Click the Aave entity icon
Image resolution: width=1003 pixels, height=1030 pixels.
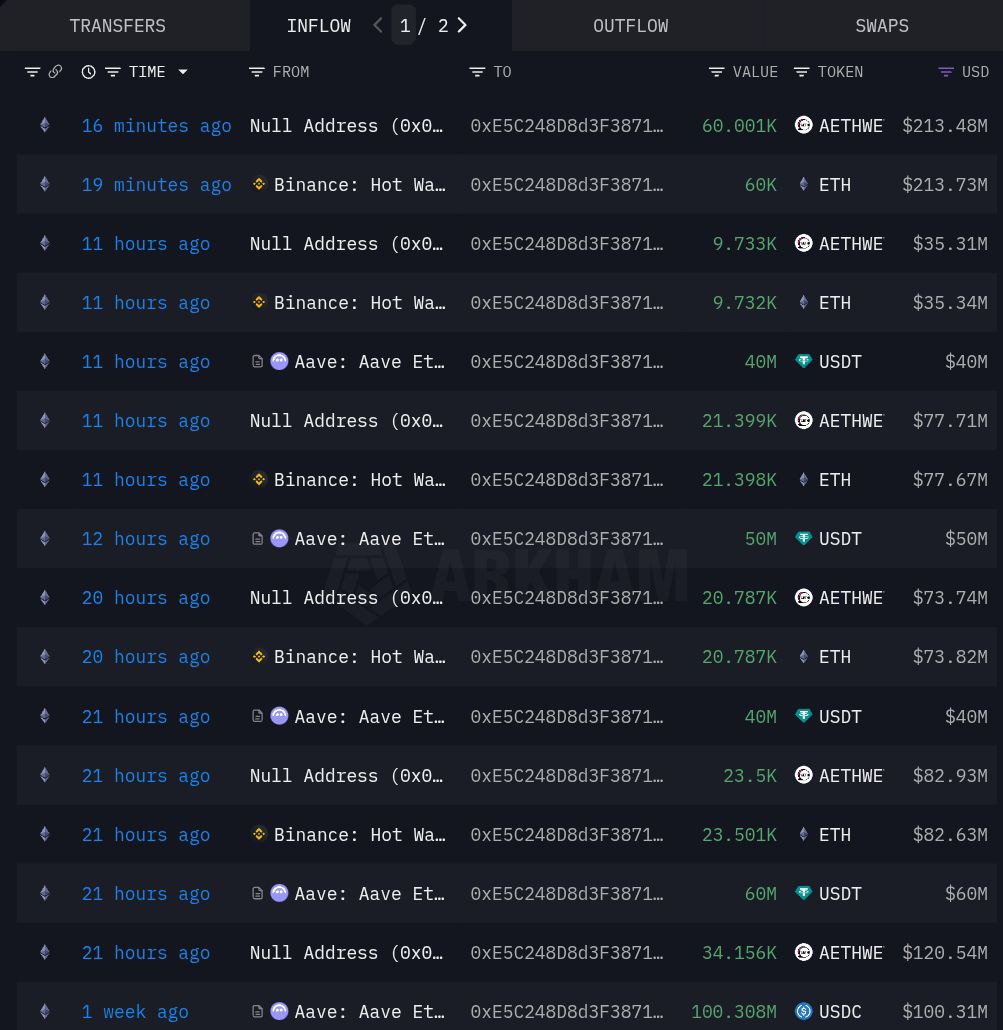279,362
